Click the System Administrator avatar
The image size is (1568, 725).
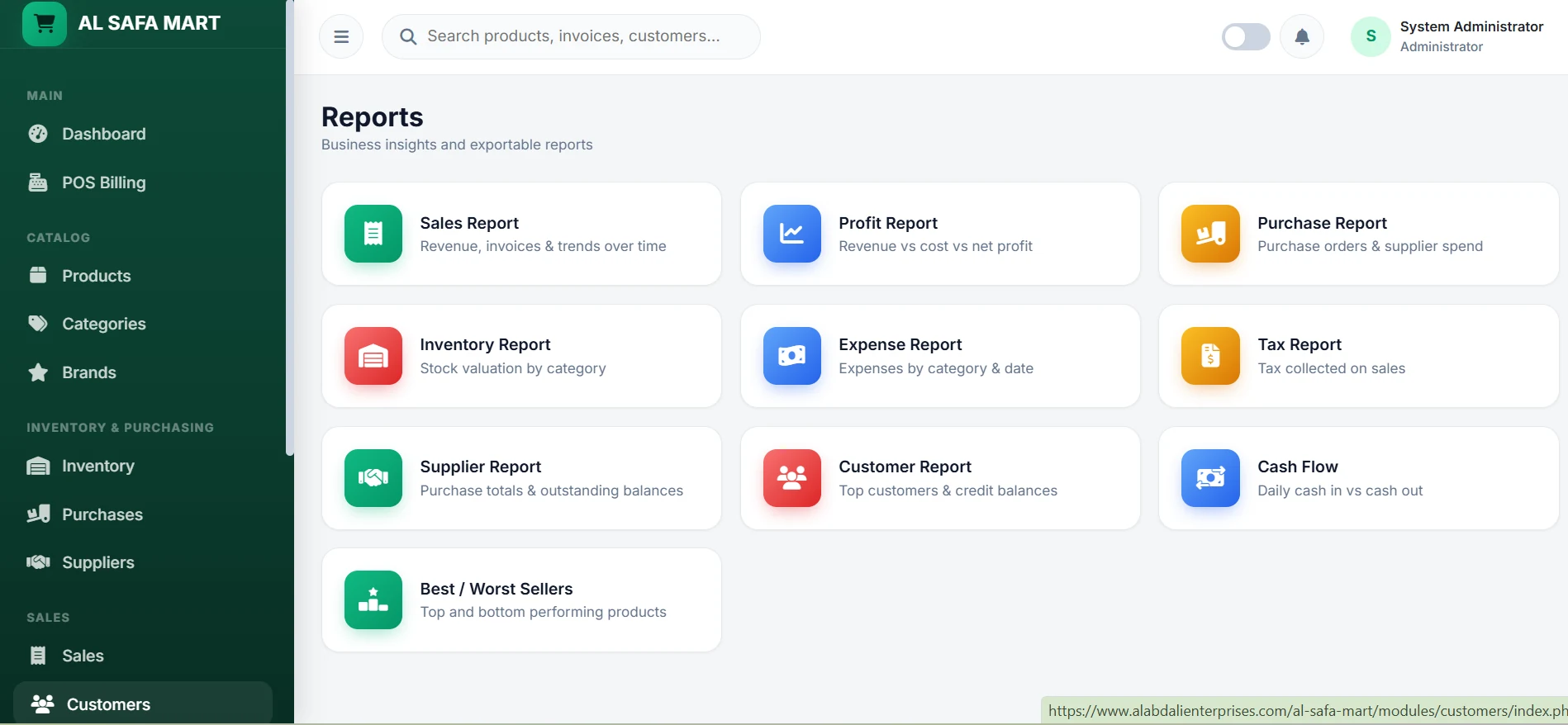[x=1371, y=36]
